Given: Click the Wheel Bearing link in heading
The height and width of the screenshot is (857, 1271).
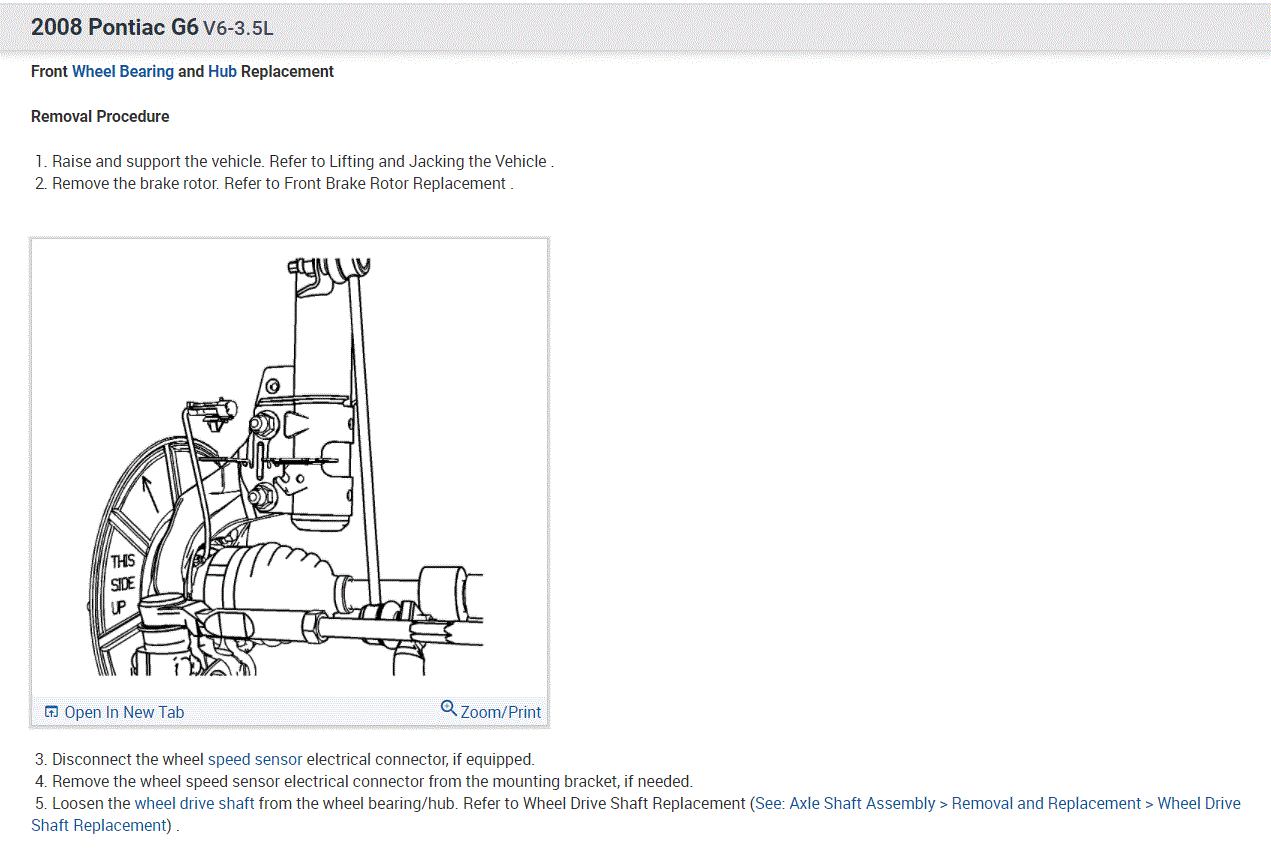Looking at the screenshot, I should point(123,72).
